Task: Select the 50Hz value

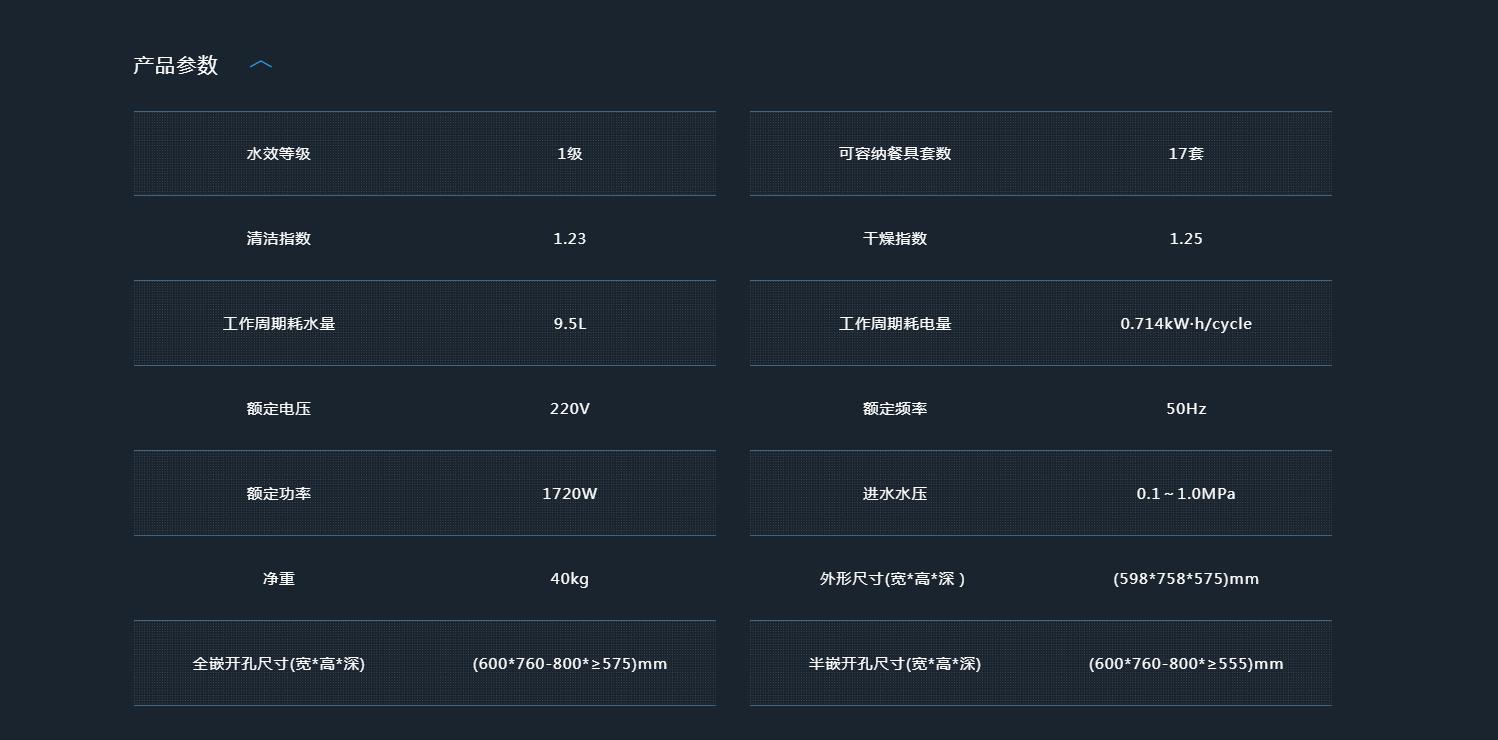Action: click(x=1186, y=409)
